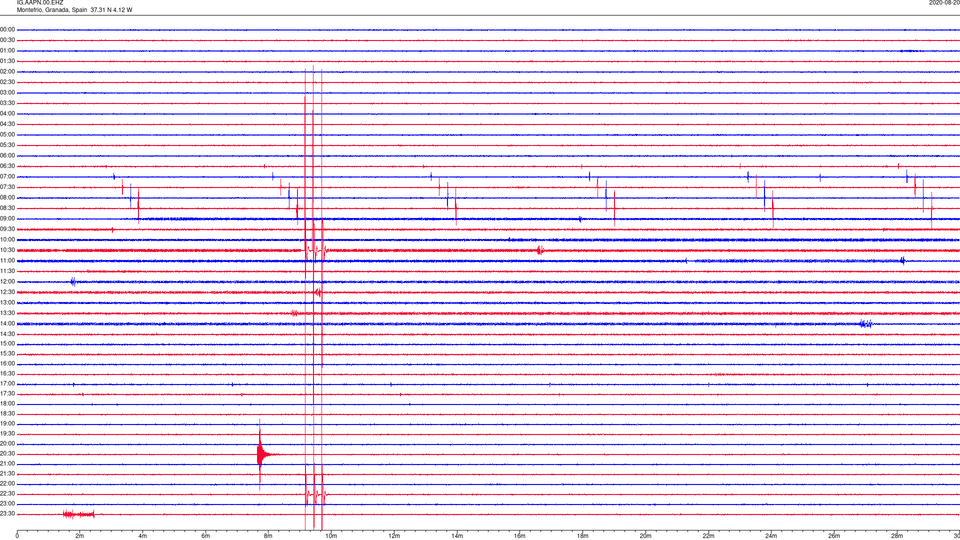Select the 22:30 trace label
The height and width of the screenshot is (540, 960).
pyautogui.click(x=7, y=494)
